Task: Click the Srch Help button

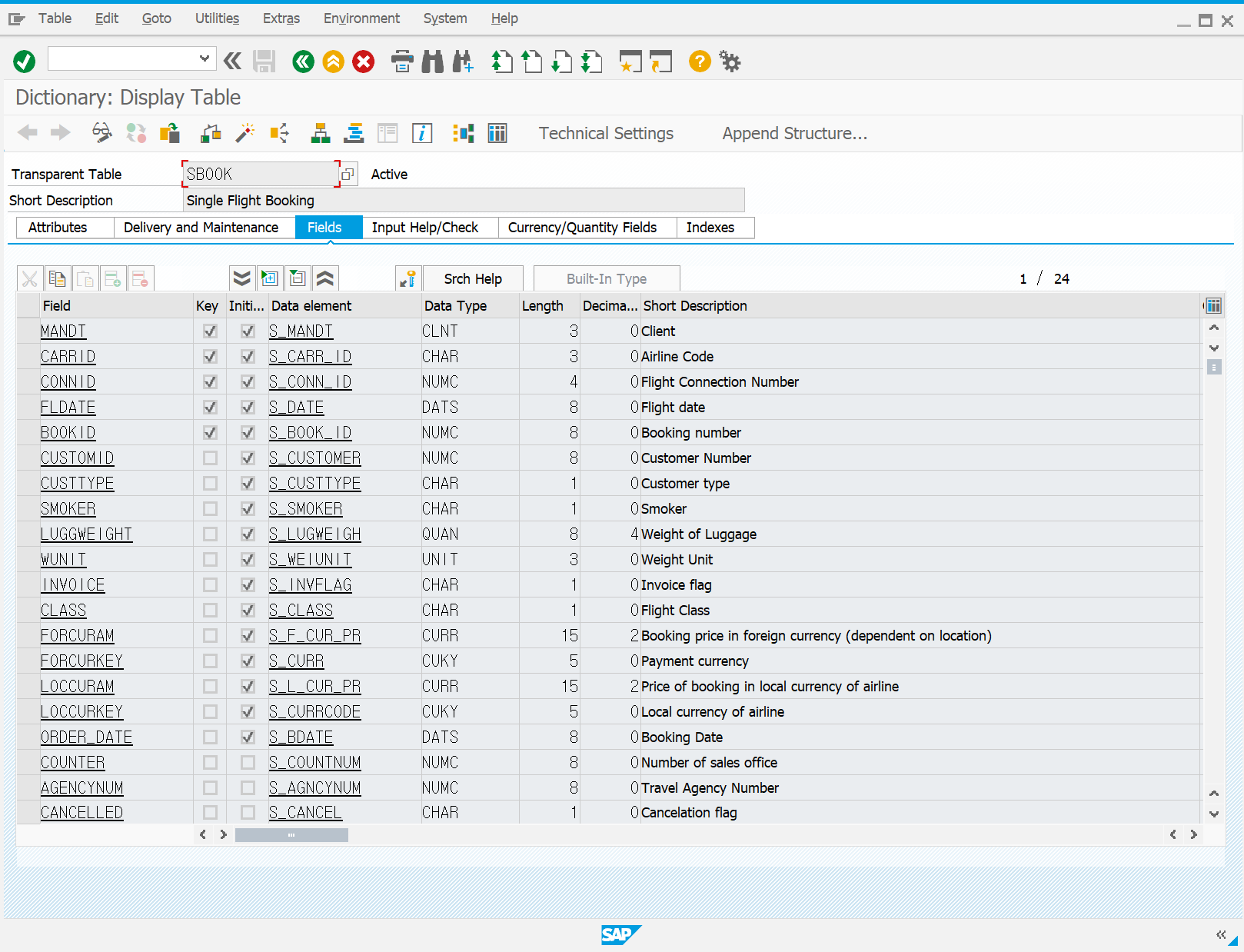Action: tap(473, 278)
